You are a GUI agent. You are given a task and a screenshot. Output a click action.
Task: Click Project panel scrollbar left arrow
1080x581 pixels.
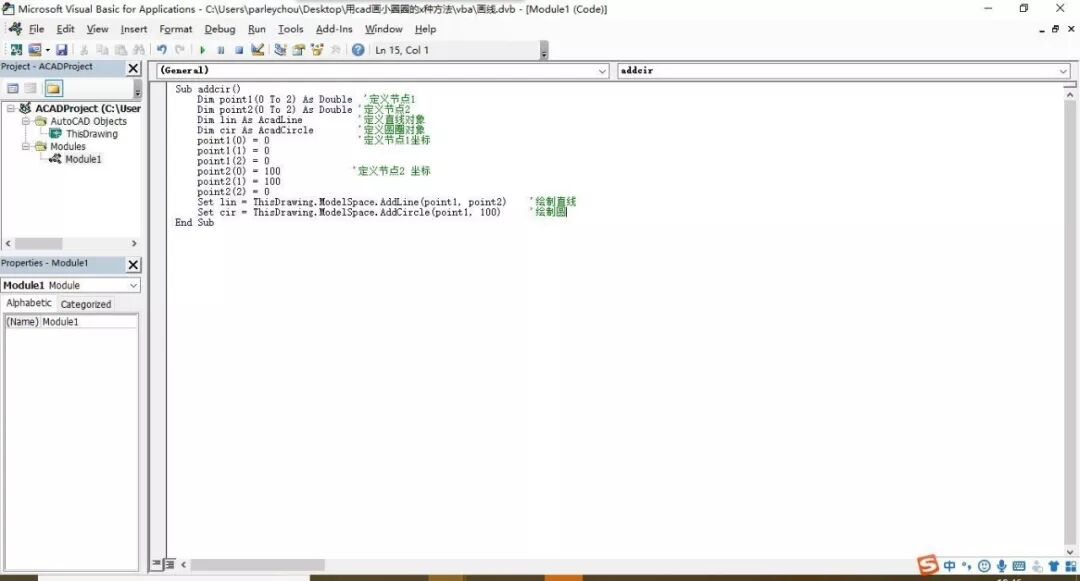pyautogui.click(x=8, y=244)
